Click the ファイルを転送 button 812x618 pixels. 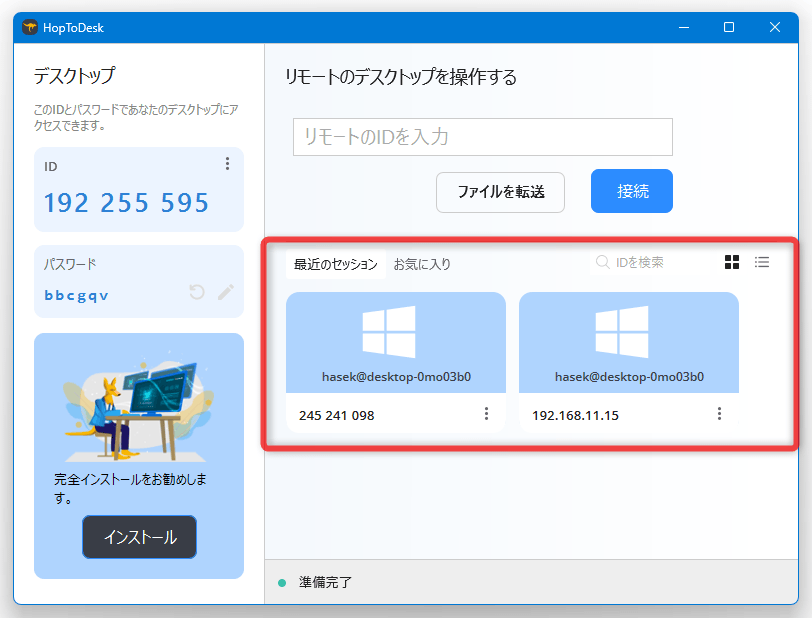(500, 192)
